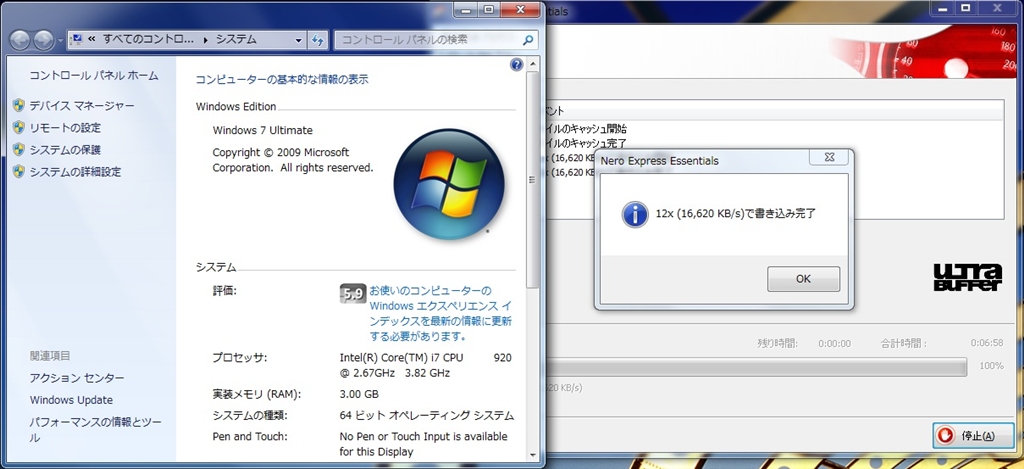Screen dimensions: 1024x469
Task: Open パフォーマンスの情報とツール link
Action: (x=95, y=429)
